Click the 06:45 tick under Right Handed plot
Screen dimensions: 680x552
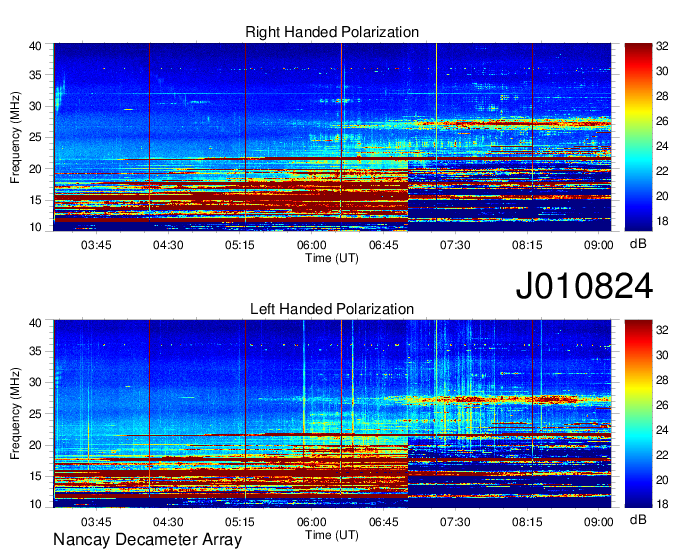pos(383,245)
